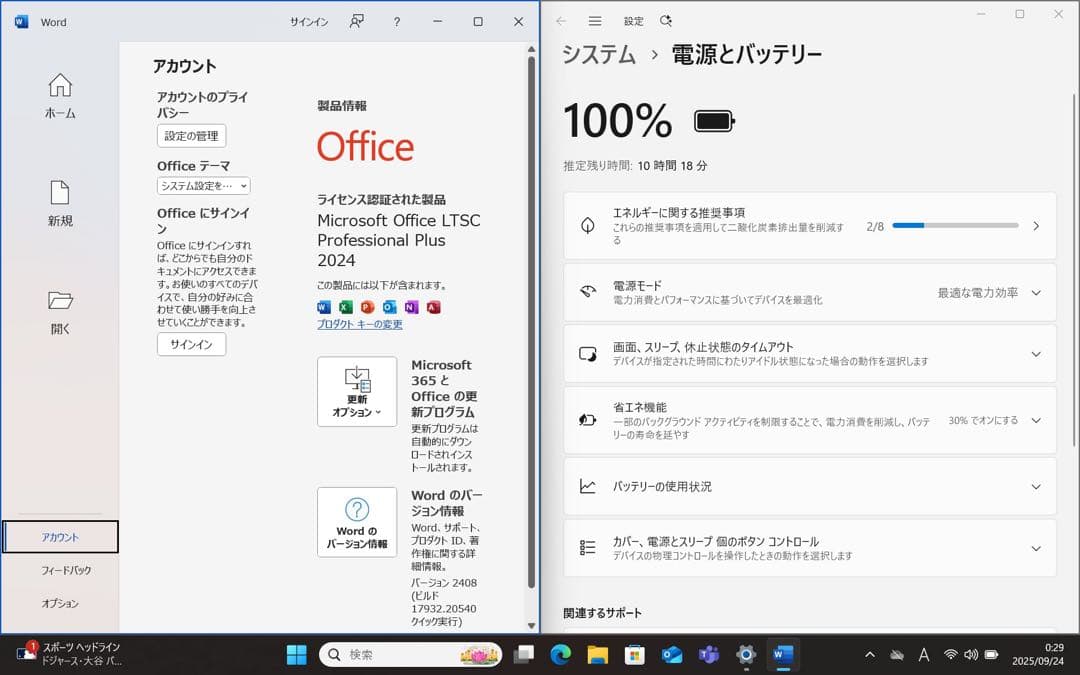Open the 開く (Open) file page in Word
This screenshot has height=675, width=1080.
[60, 312]
